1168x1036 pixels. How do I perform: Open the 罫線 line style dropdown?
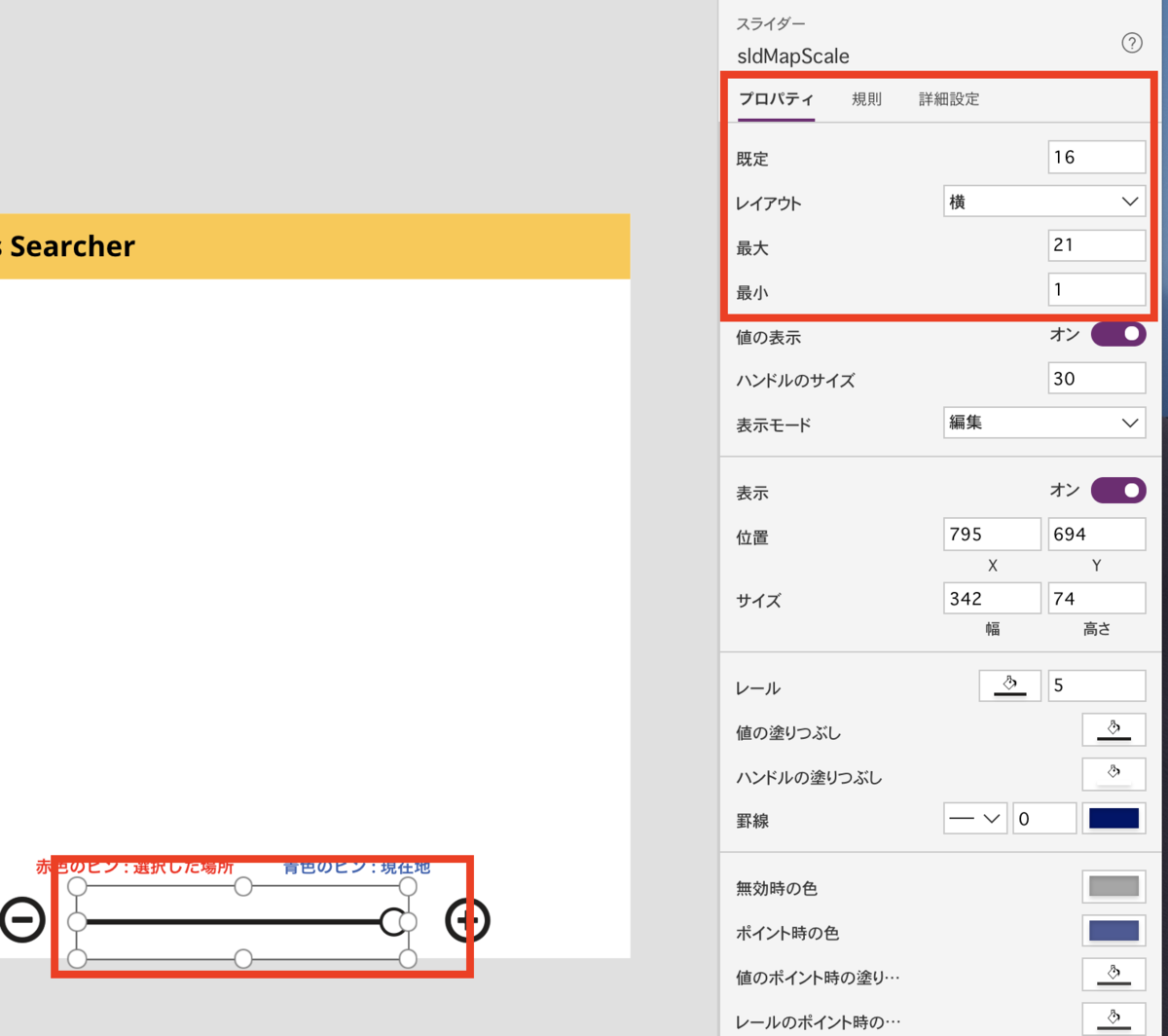[974, 818]
